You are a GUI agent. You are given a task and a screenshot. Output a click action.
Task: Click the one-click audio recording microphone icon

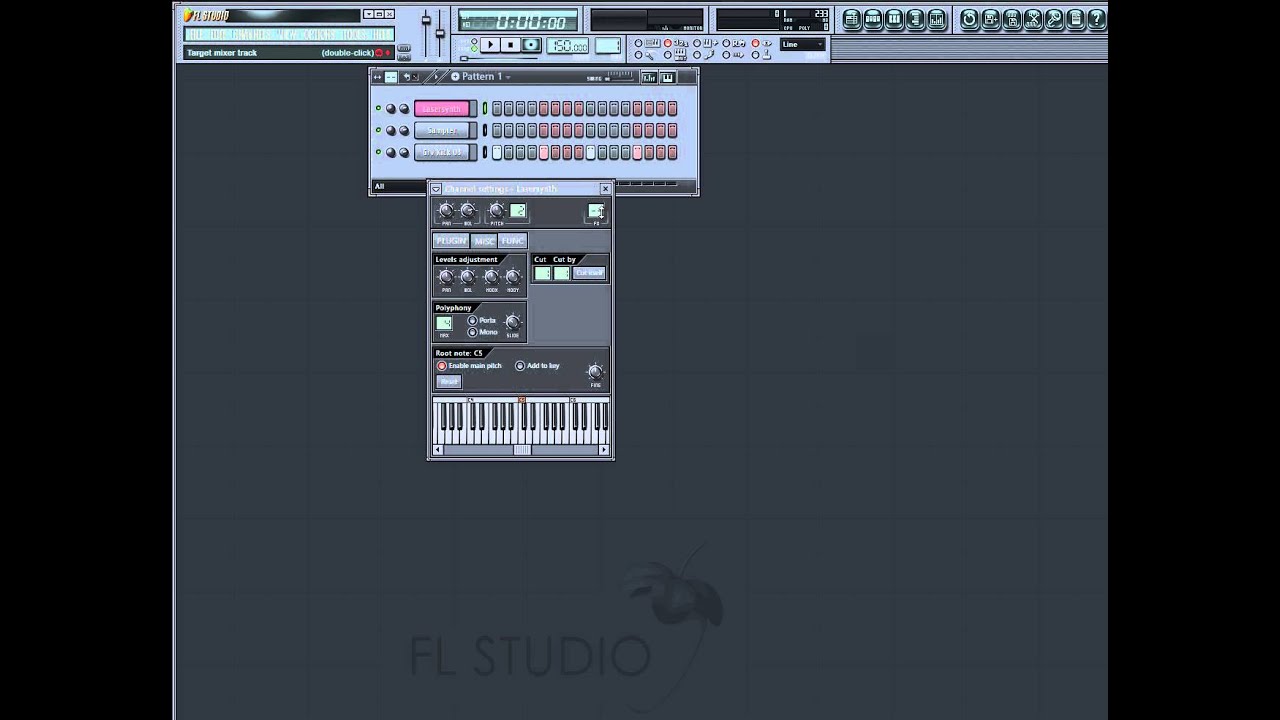tap(1054, 19)
